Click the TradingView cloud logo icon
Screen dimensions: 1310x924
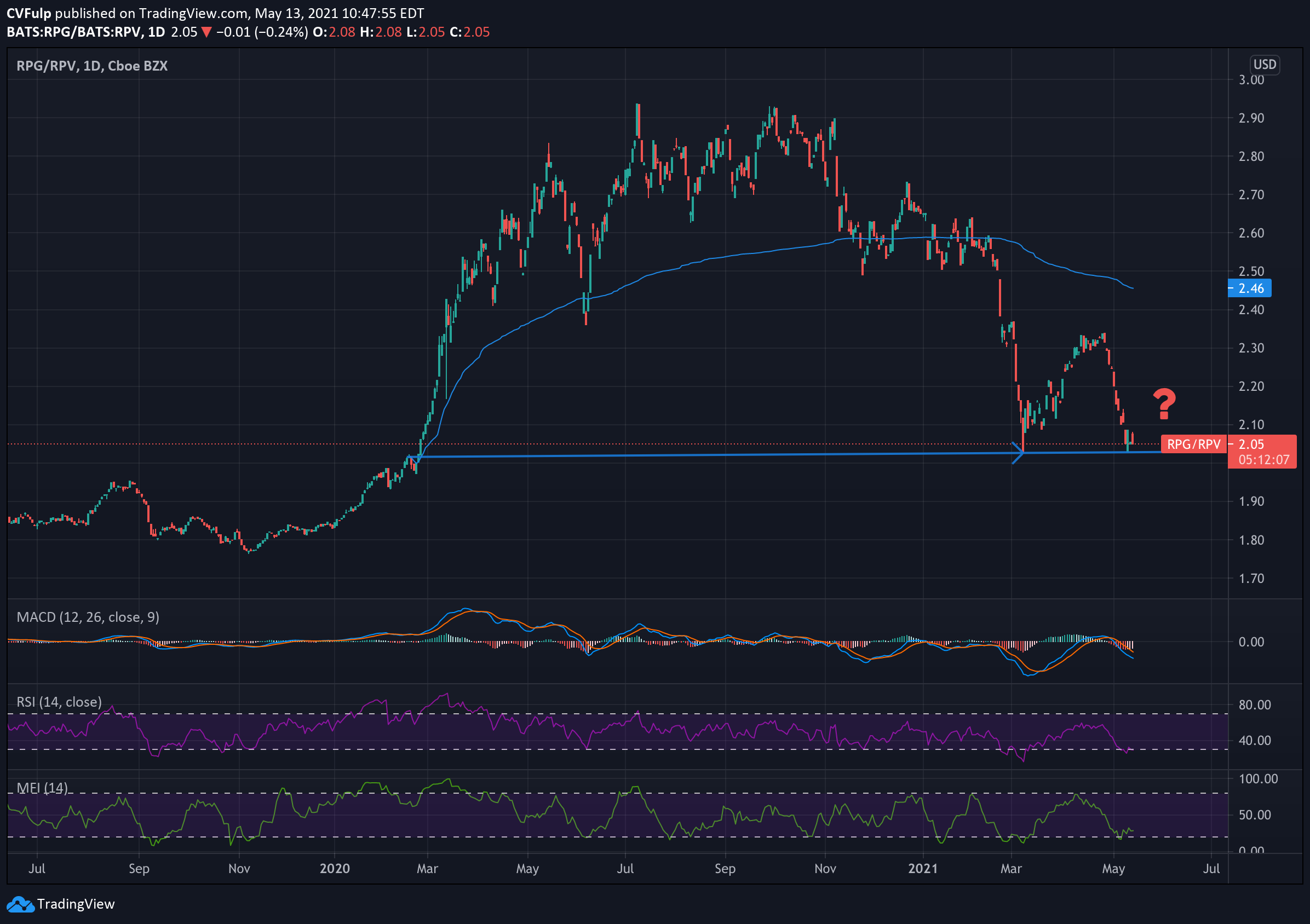[x=21, y=905]
